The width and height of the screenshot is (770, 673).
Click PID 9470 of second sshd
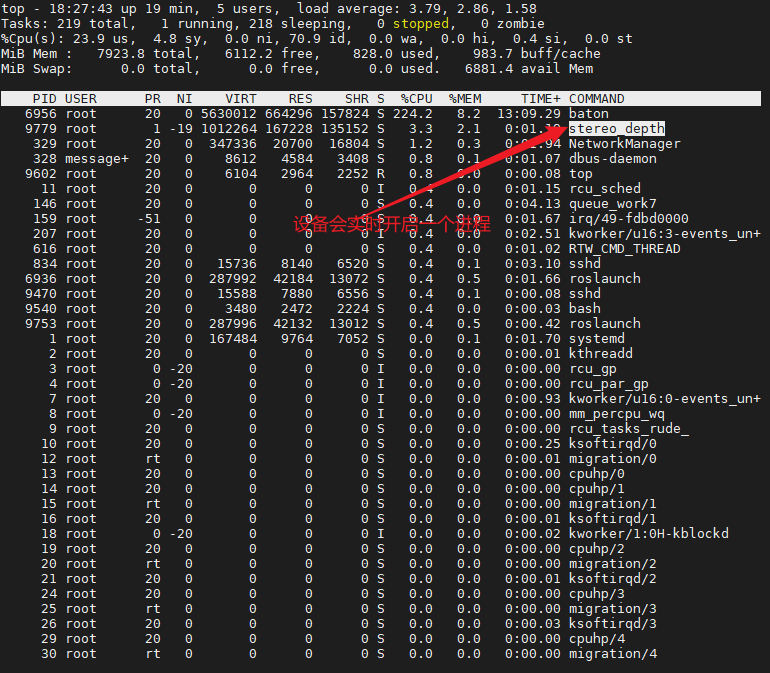41,294
